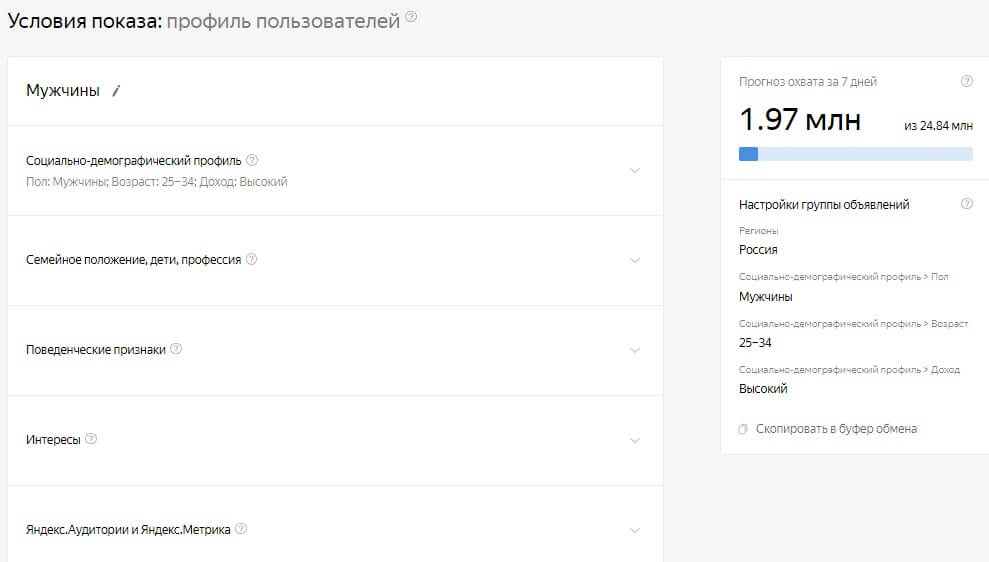The width and height of the screenshot is (989, 562).
Task: Click the help icon next to Интересы
Action: (91, 439)
